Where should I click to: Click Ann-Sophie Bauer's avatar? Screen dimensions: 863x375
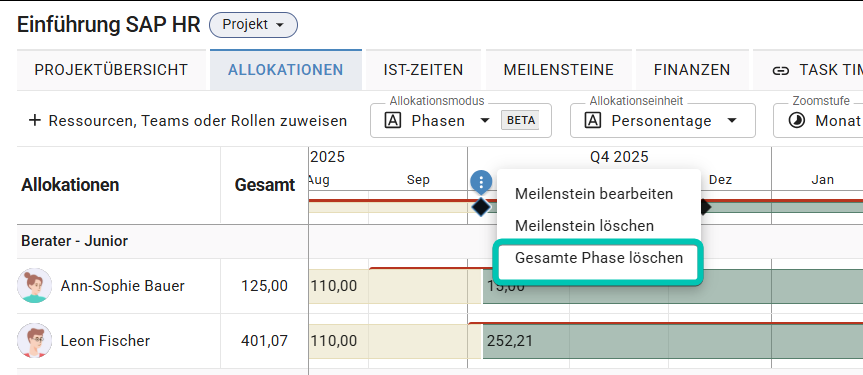[35, 286]
